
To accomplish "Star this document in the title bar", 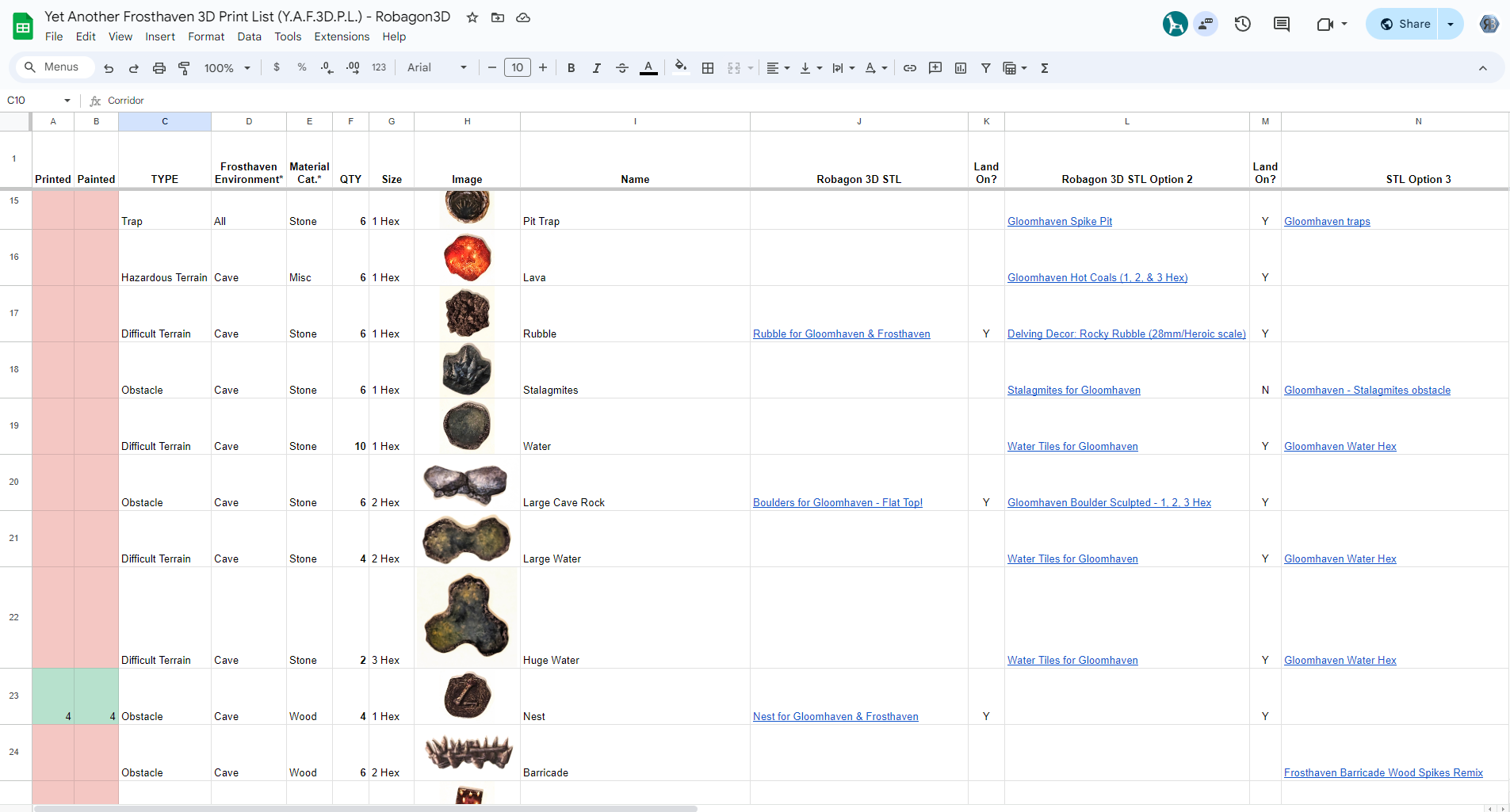I will pos(472,17).
